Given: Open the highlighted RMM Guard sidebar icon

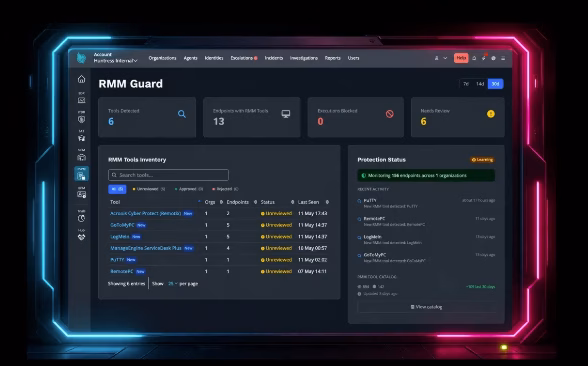Looking at the screenshot, I should pos(81,174).
